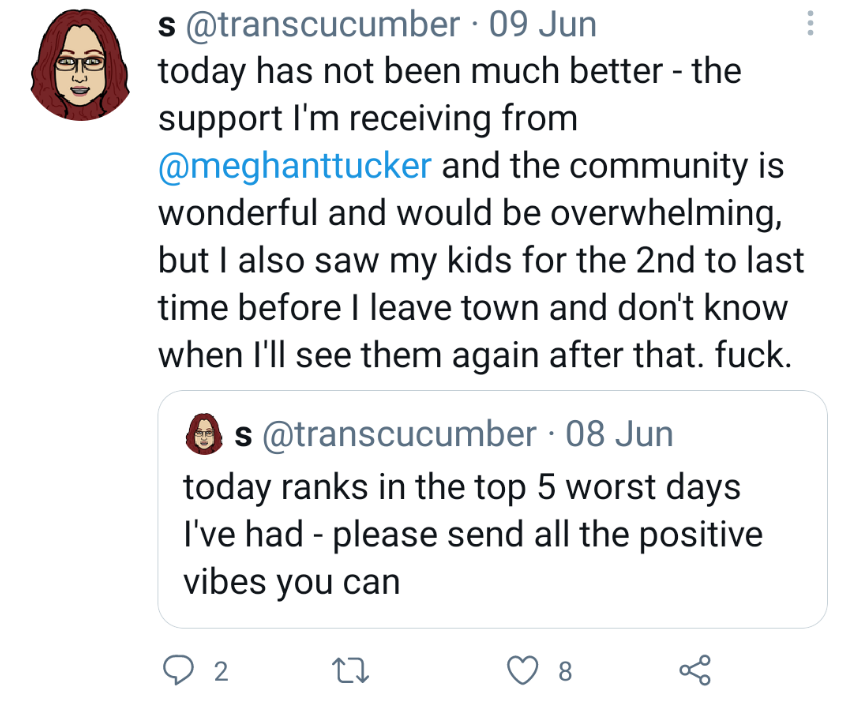
Task: Open the share icon for this tweet
Action: [695, 670]
